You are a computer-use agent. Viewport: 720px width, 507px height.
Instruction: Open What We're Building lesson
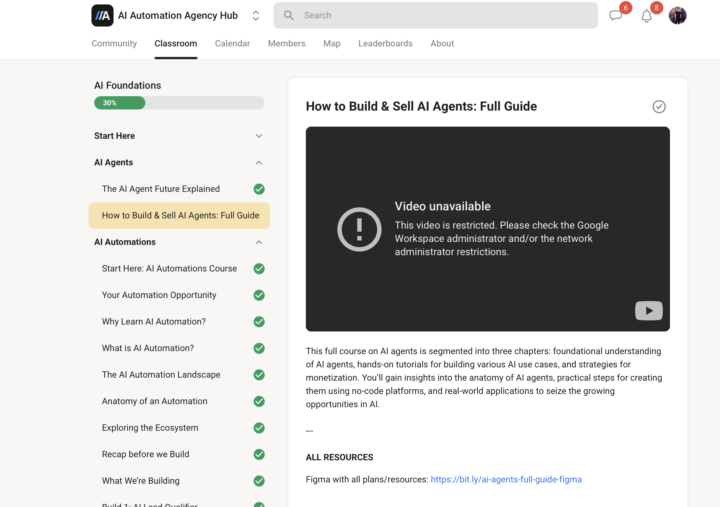(x=141, y=481)
